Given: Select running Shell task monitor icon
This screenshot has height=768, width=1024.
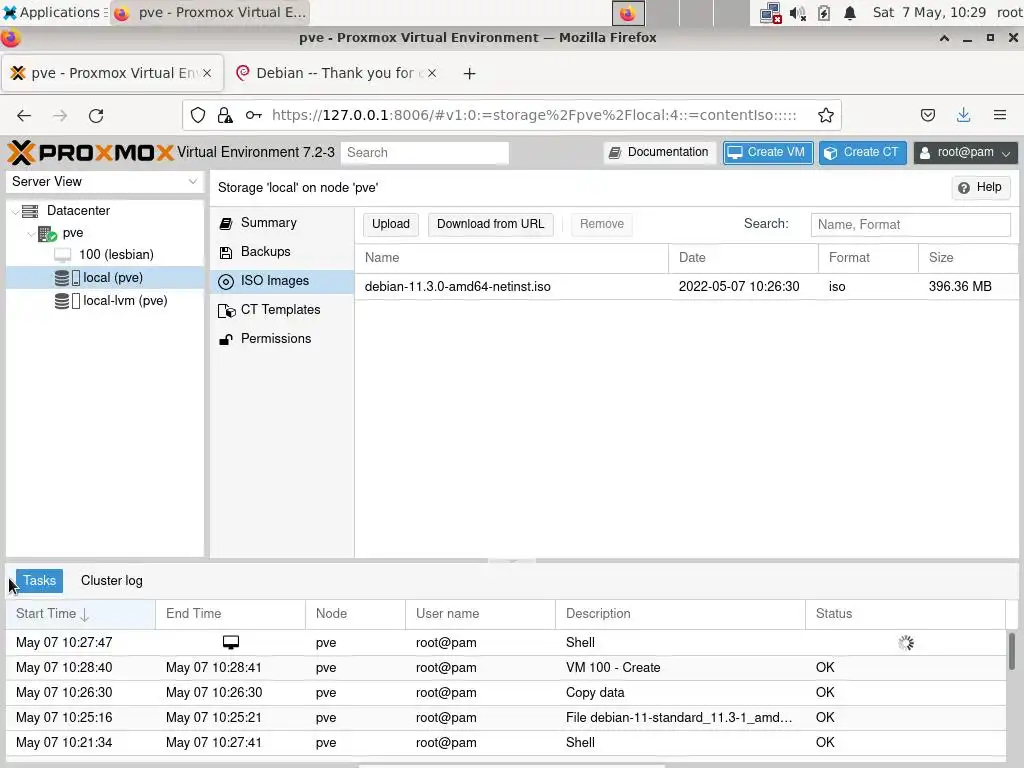Looking at the screenshot, I should (x=231, y=643).
